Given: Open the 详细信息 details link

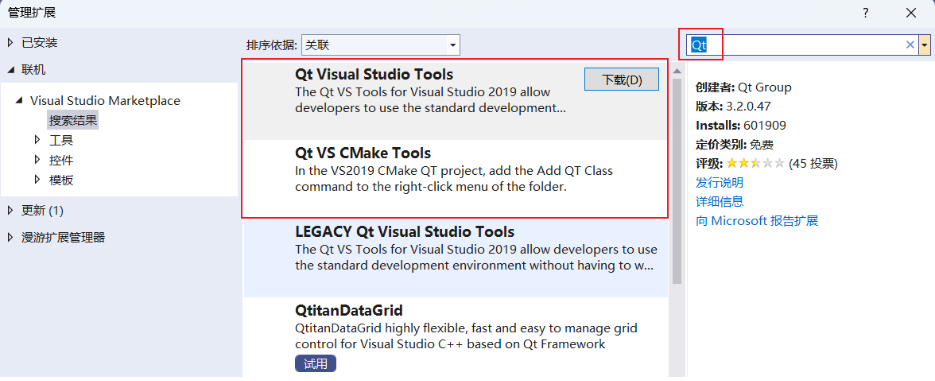Looking at the screenshot, I should 720,202.
